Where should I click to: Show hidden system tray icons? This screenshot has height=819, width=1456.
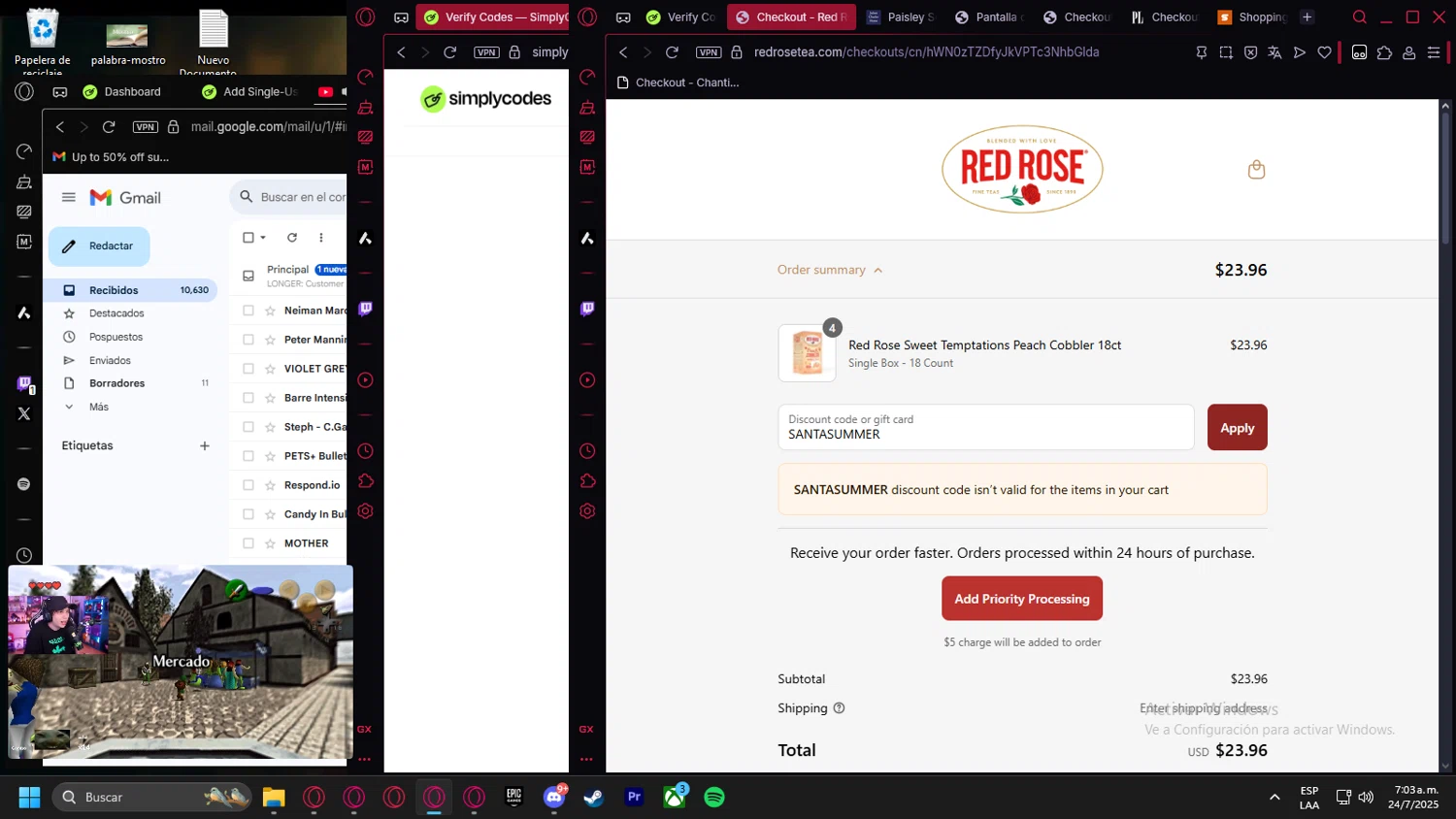1274,797
